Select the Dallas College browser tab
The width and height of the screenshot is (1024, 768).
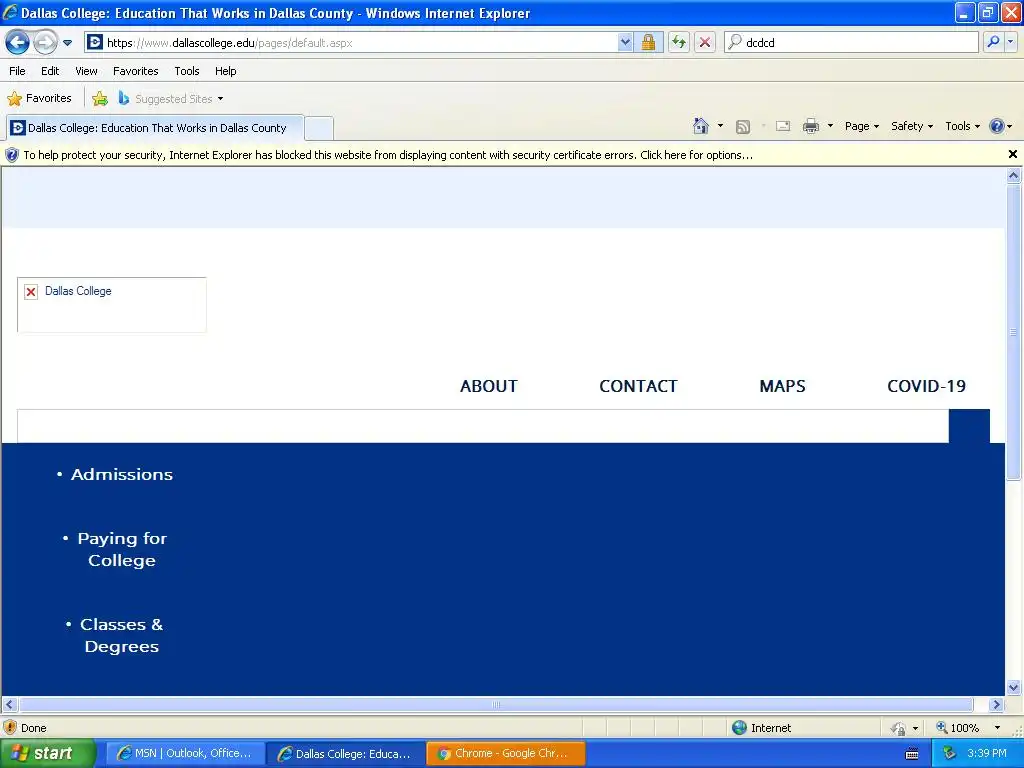point(155,128)
